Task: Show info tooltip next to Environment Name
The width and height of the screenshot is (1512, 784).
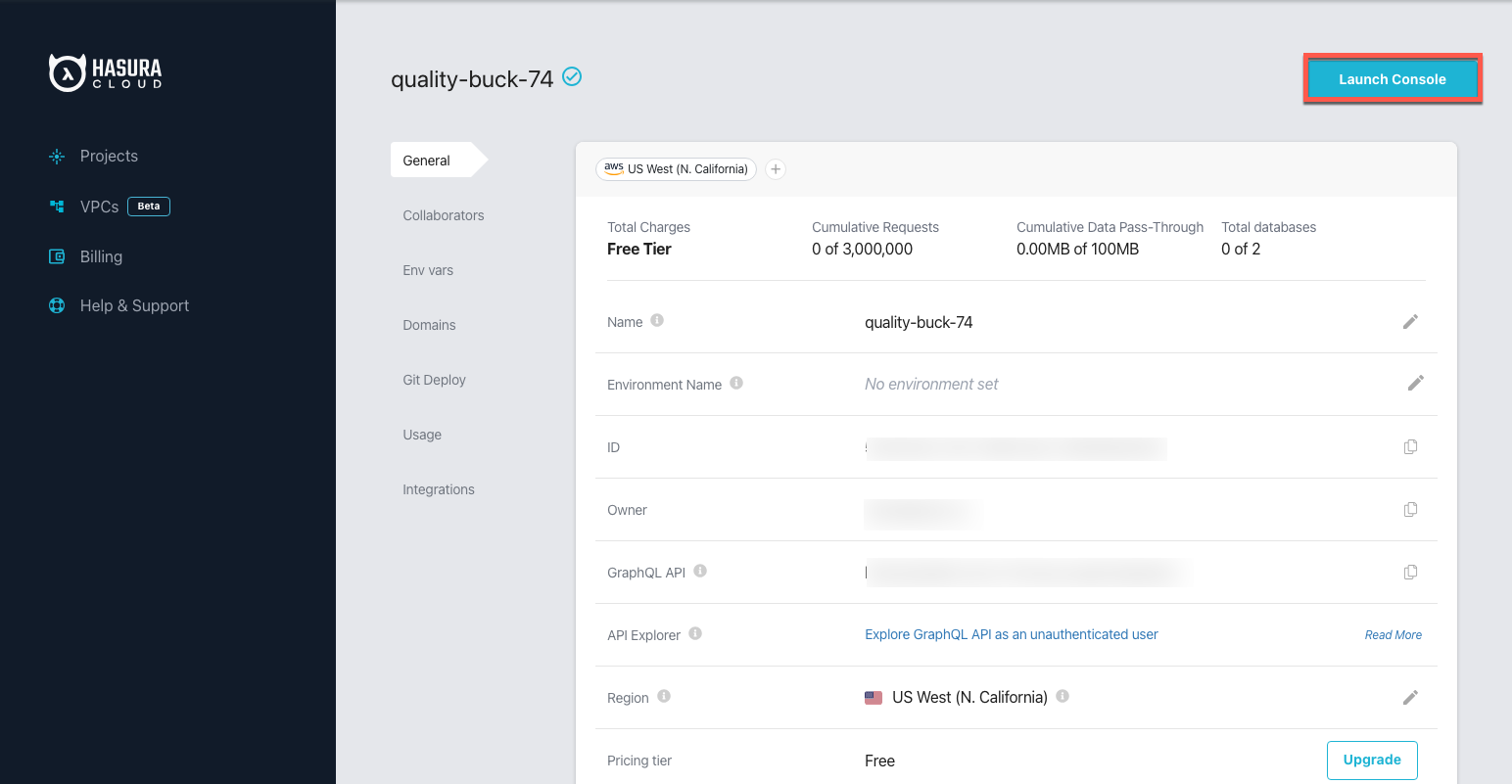Action: click(736, 384)
